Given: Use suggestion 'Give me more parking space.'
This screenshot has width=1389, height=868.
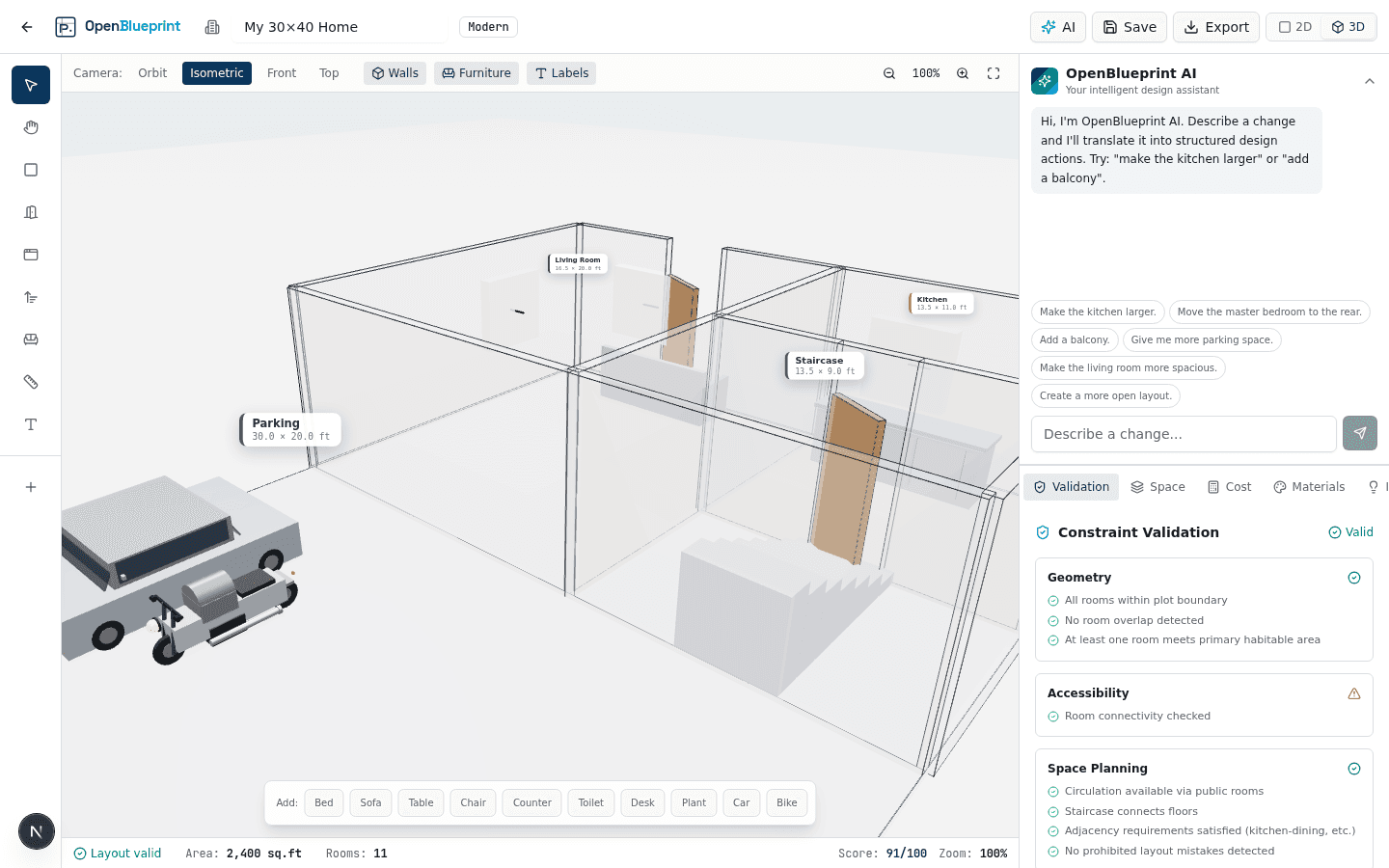Looking at the screenshot, I should point(1202,339).
